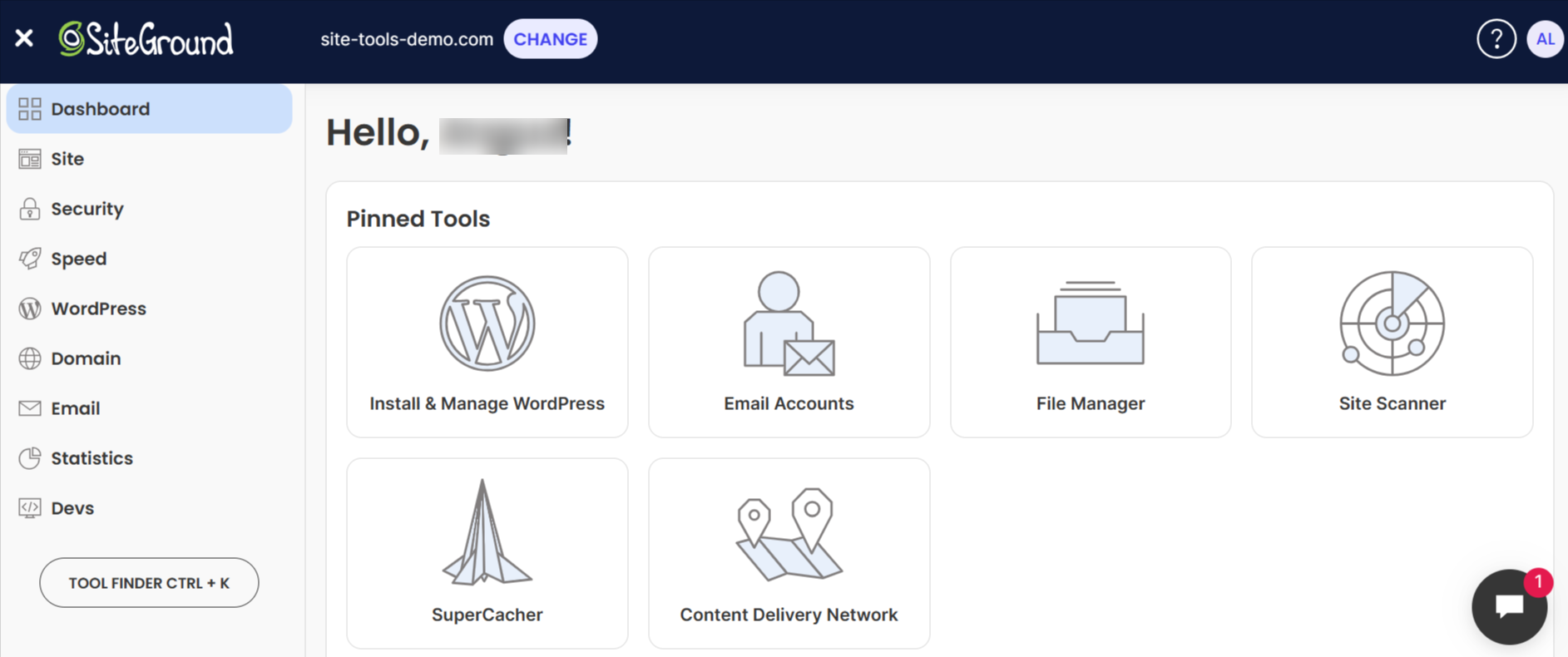Click the site-tools-demo.com domain text

point(407,39)
